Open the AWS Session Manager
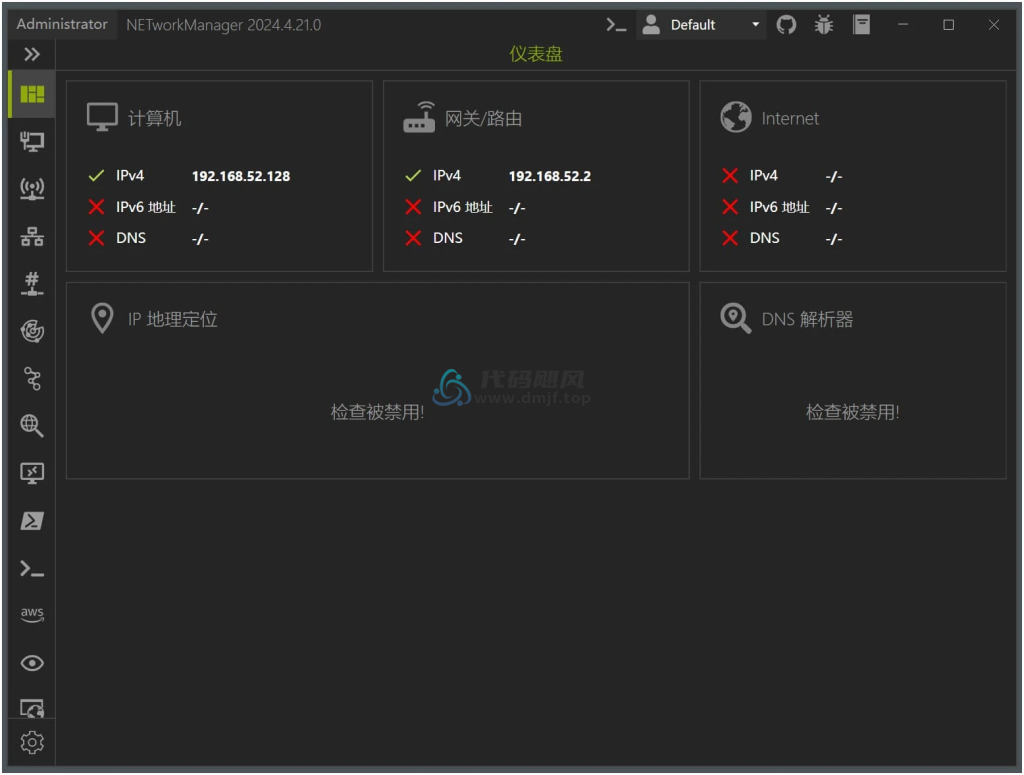Image resolution: width=1024 pixels, height=775 pixels. point(32,614)
